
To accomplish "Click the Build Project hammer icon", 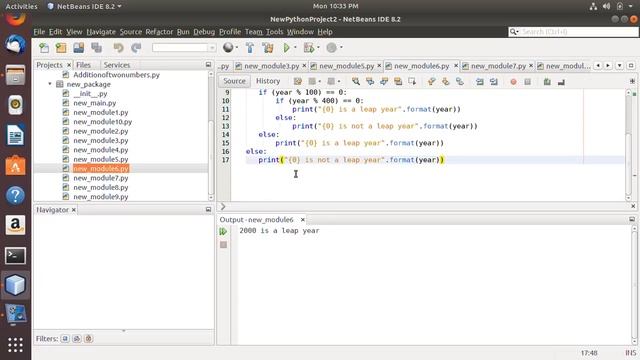I will tap(250, 48).
